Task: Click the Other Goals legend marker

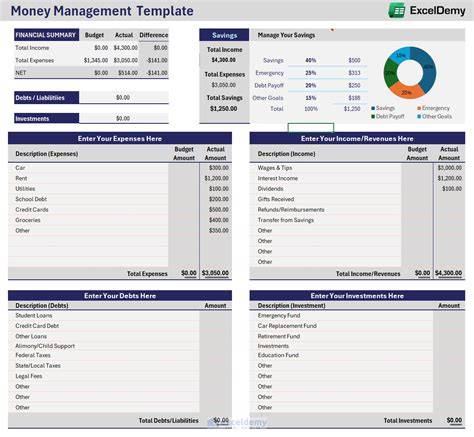Action: 419,116
